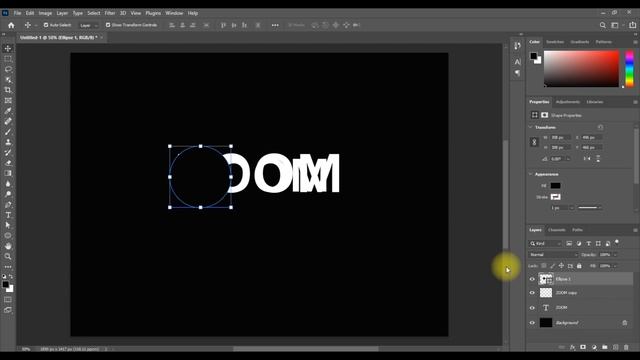This screenshot has height=360, width=640.
Task: Open the stroke width dropdown
Action: 571,208
